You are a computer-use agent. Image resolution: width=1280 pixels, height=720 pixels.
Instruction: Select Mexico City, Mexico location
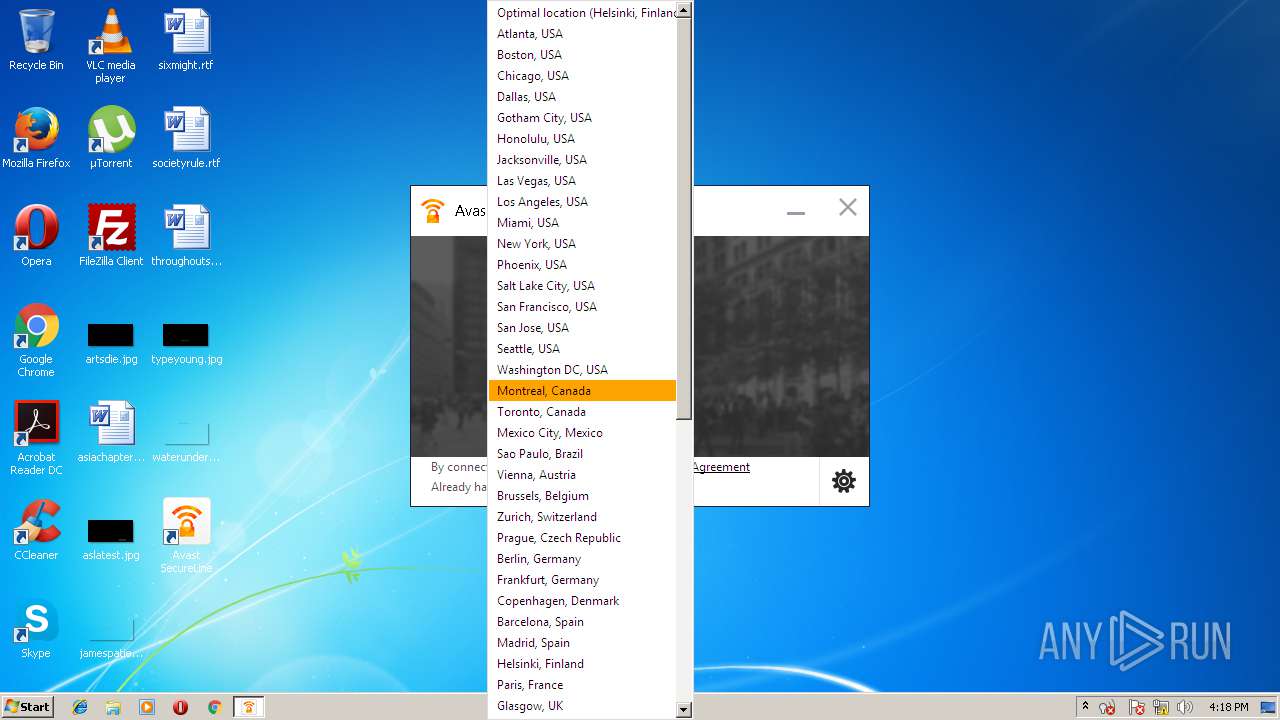[583, 433]
